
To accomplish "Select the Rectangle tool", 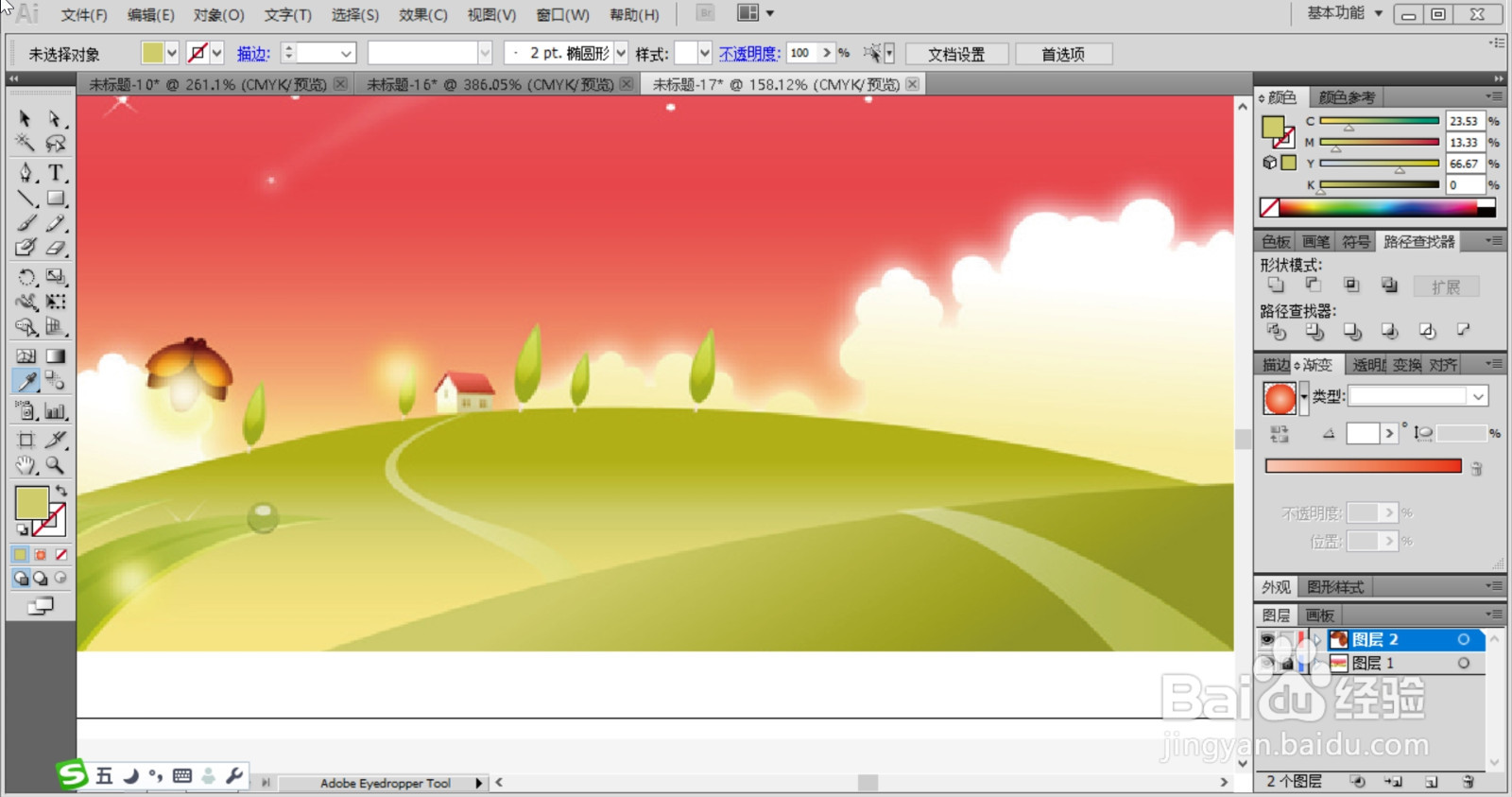I will tap(56, 199).
